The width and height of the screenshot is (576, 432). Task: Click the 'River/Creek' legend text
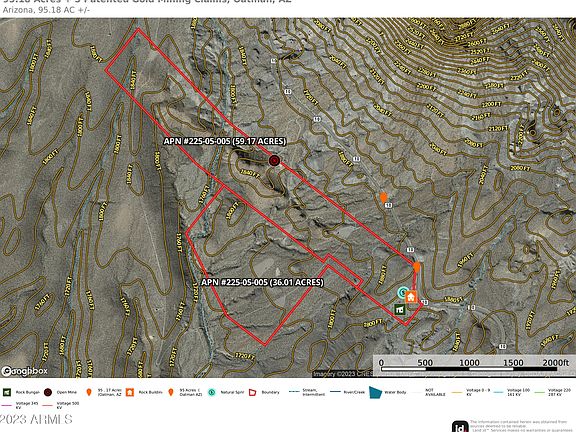coord(354,392)
